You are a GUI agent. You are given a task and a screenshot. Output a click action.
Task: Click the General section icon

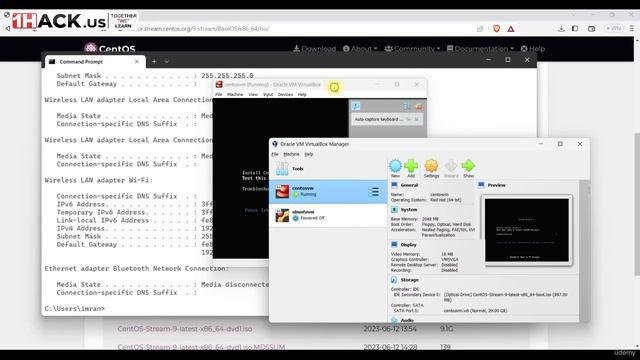pos(394,185)
